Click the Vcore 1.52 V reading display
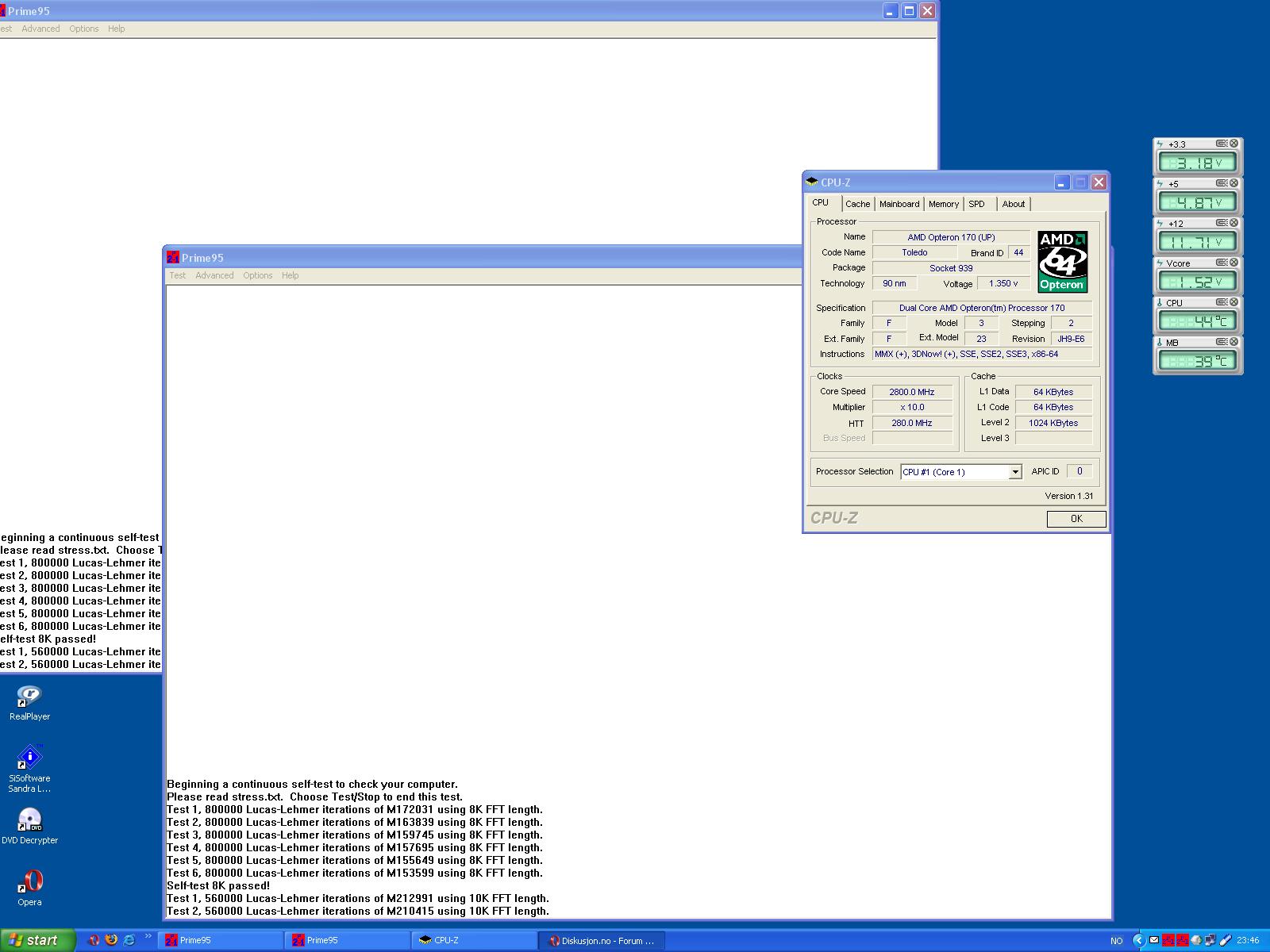The width and height of the screenshot is (1270, 952). click(x=1198, y=282)
